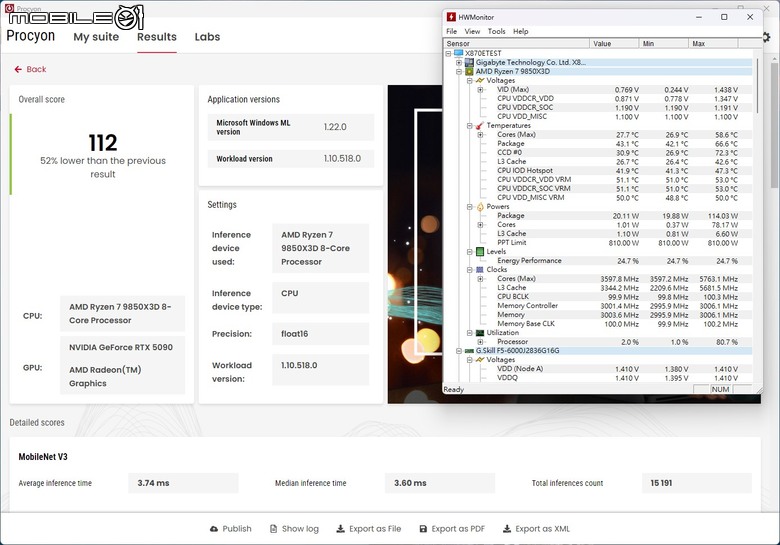Switch to the Results tab
Viewport: 780px width, 545px height.
tap(157, 37)
